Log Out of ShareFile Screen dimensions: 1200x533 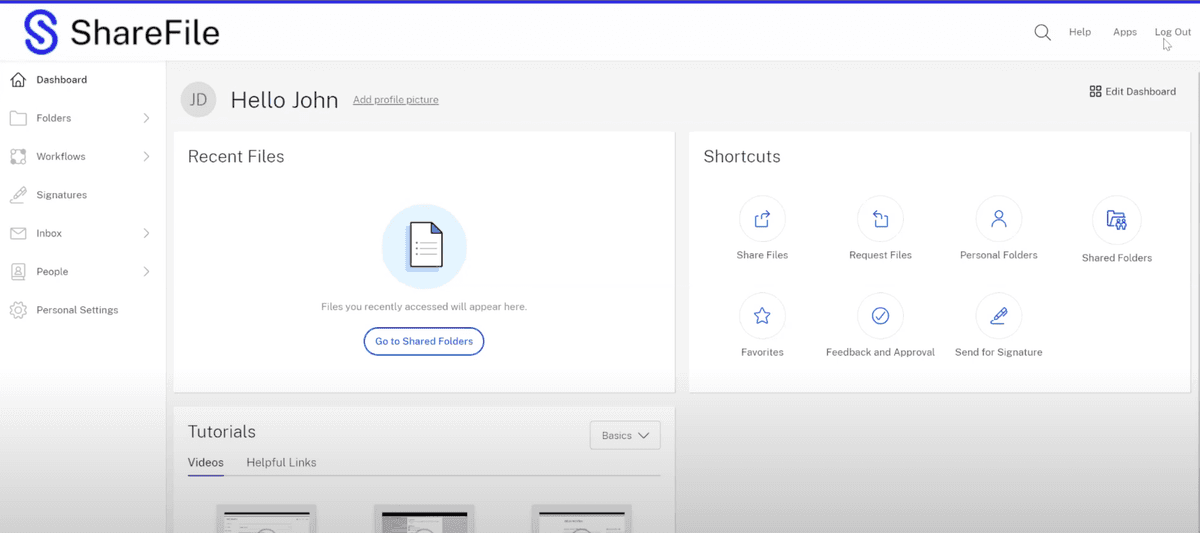(1173, 32)
